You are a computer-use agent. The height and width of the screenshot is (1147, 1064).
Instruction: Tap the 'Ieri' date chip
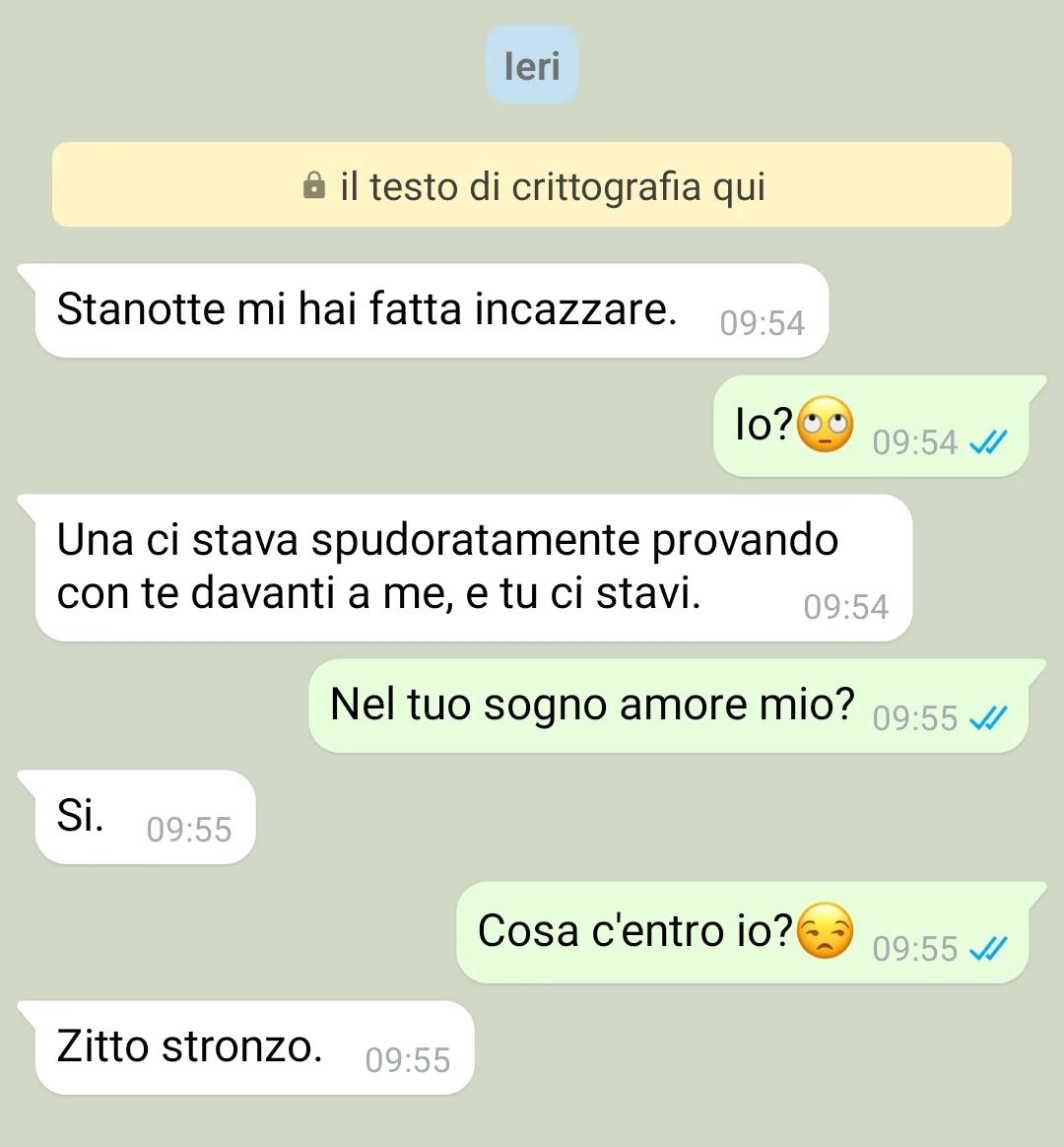pos(532,64)
